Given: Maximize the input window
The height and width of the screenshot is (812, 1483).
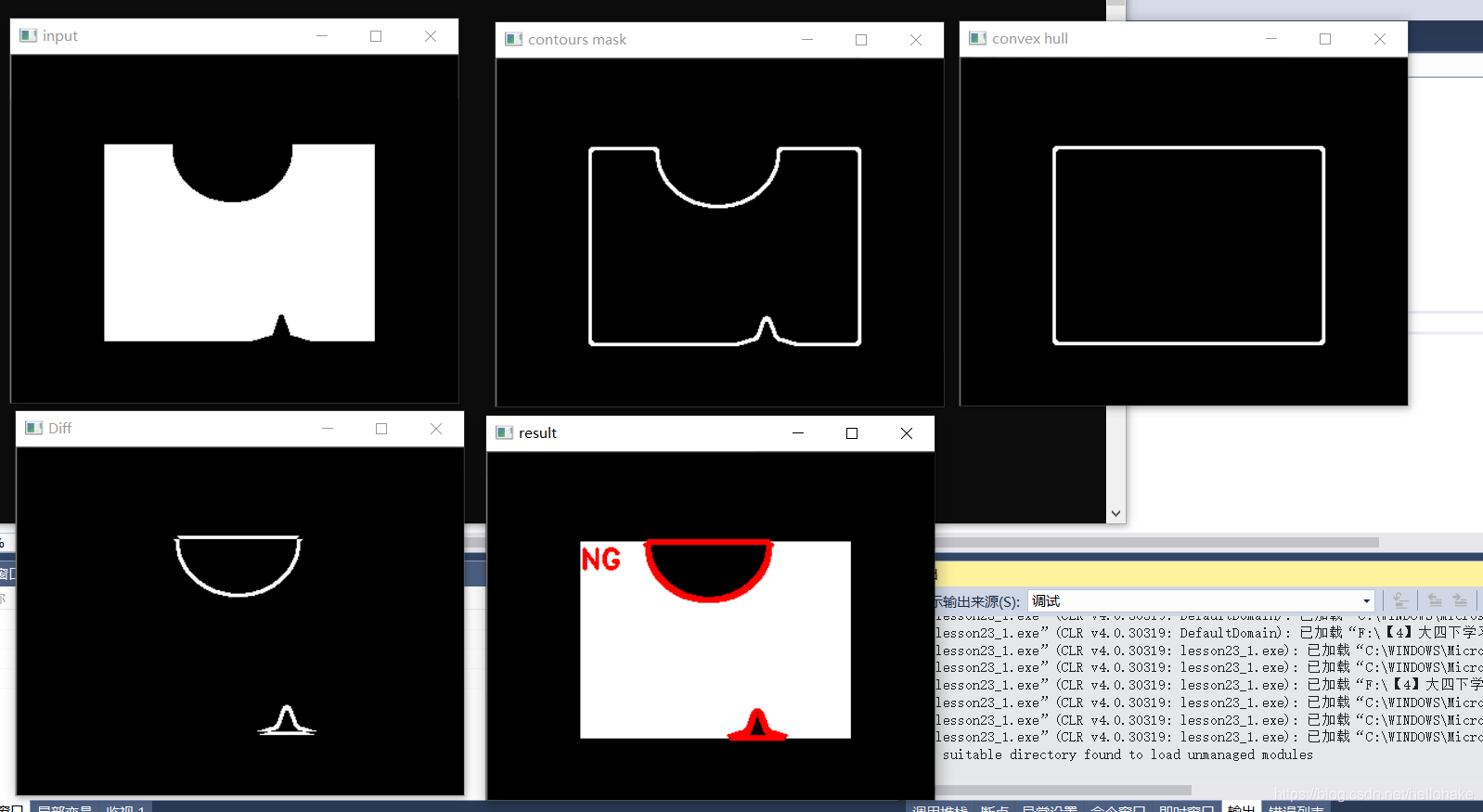Looking at the screenshot, I should 376,36.
